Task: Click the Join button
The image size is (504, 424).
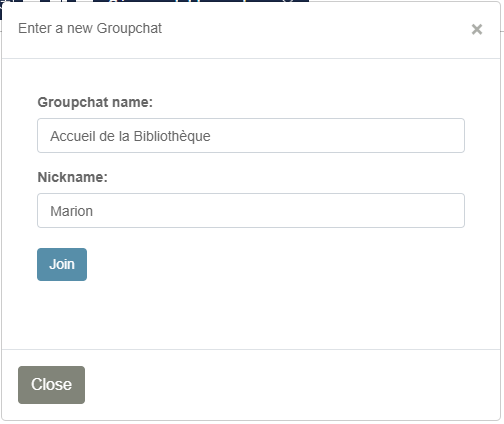Action: (62, 264)
